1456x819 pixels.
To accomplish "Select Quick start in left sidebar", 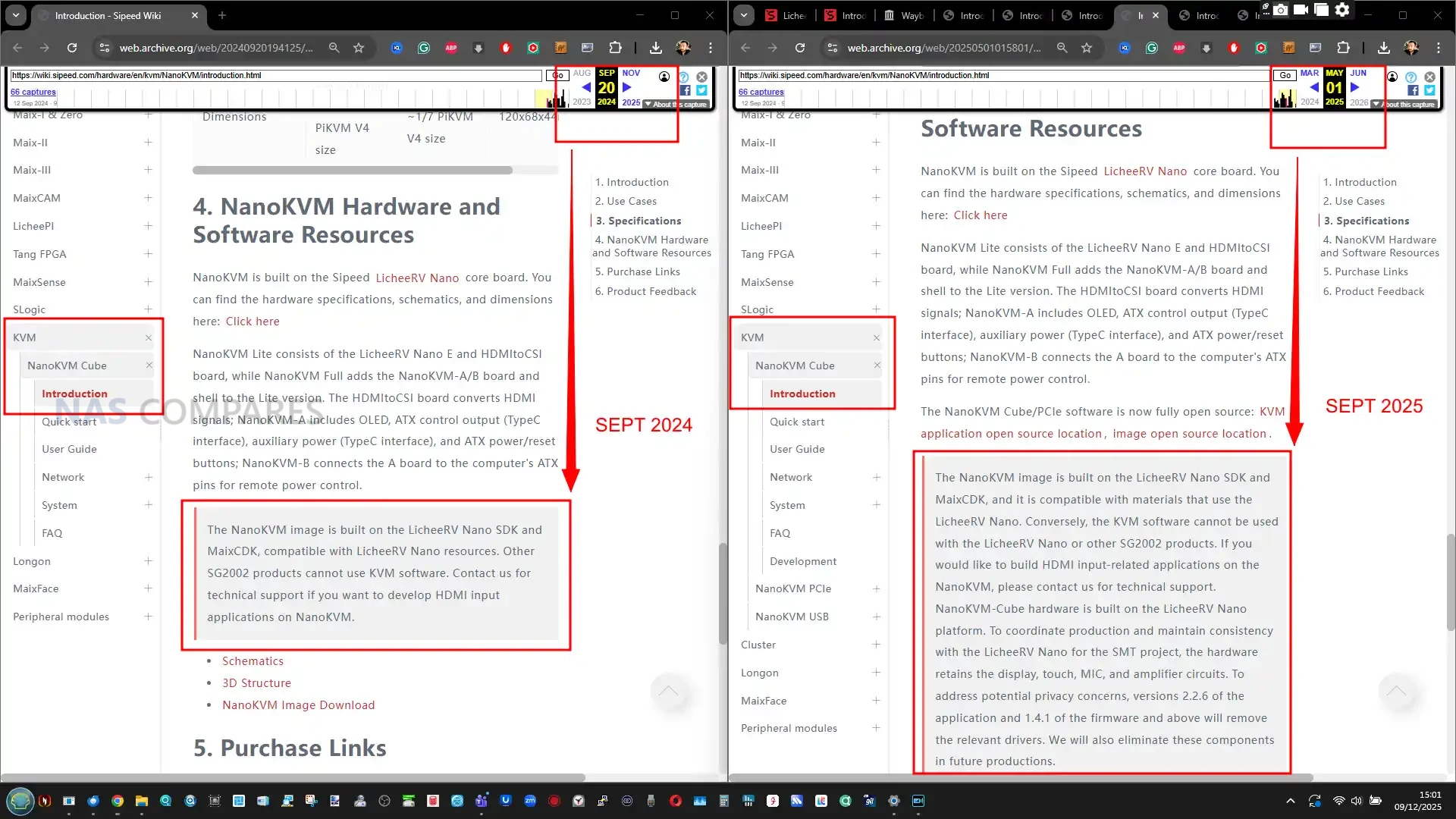I will tap(69, 422).
